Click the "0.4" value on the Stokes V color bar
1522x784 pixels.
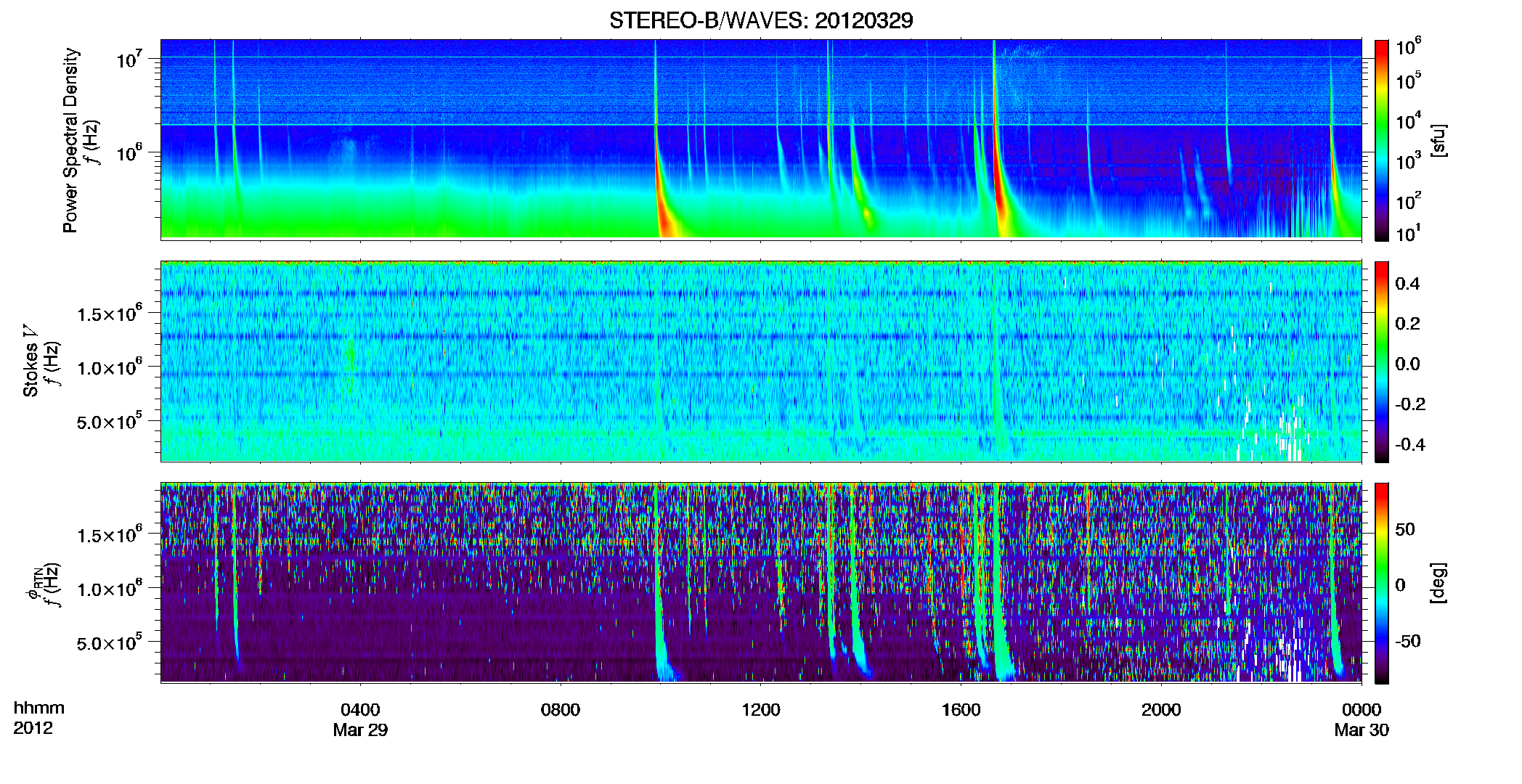(x=1408, y=283)
